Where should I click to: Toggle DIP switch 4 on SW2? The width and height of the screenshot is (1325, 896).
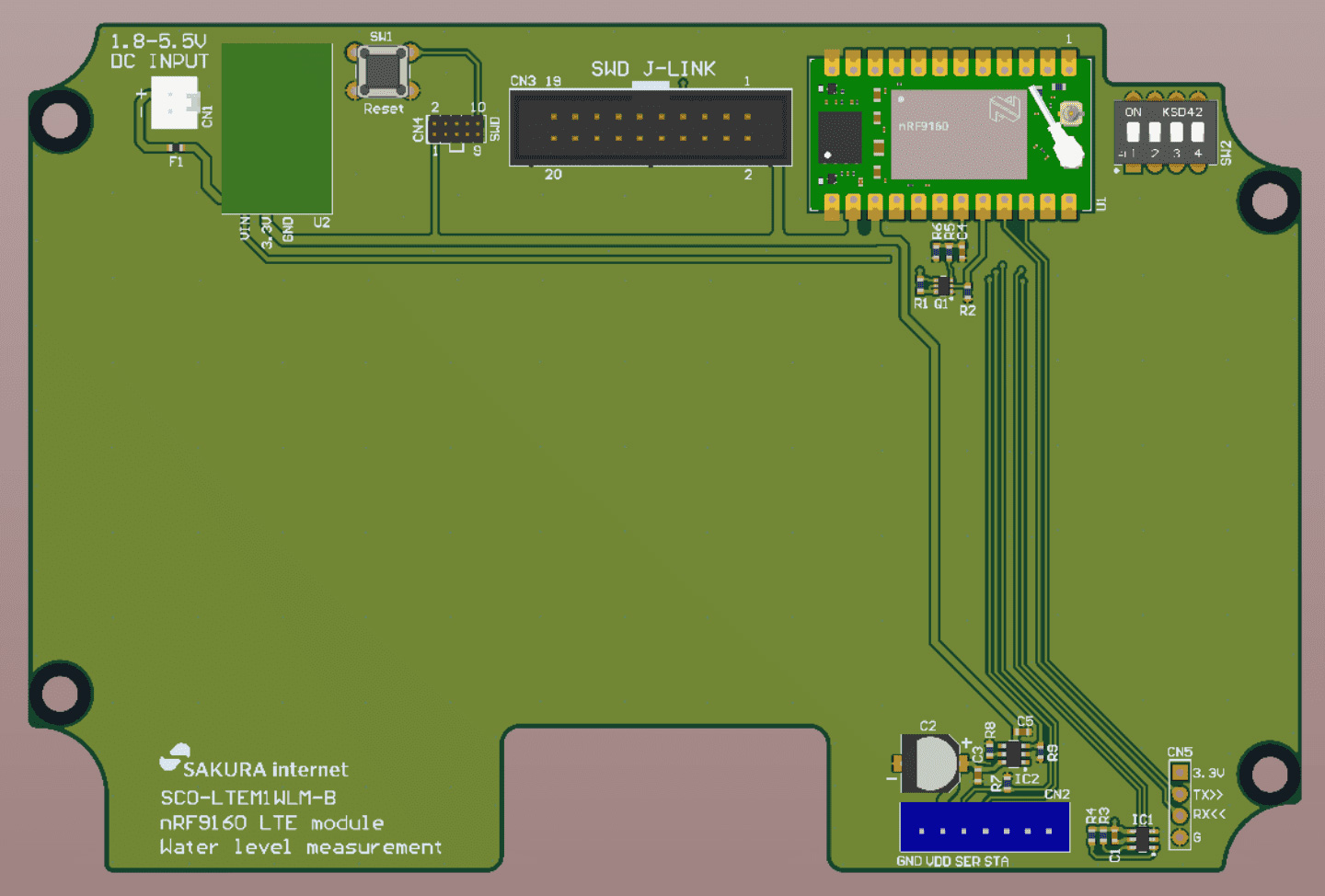point(1198,132)
